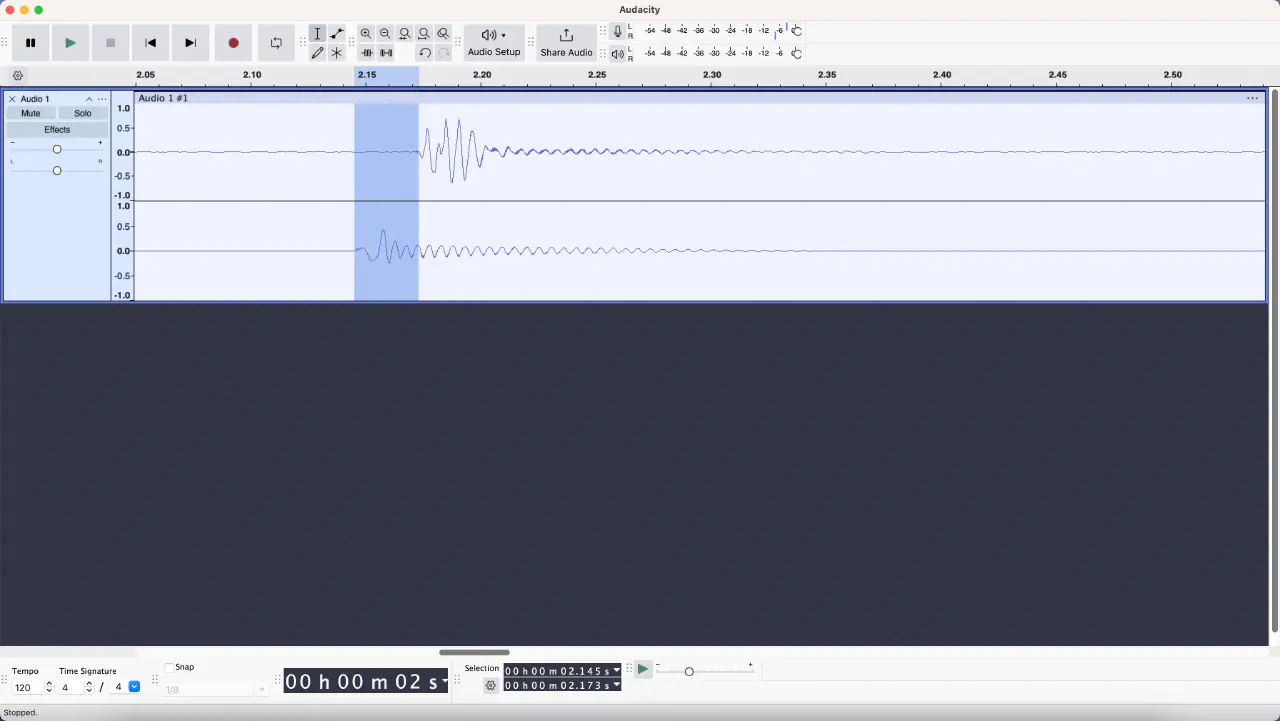1280x721 pixels.
Task: Trim audio outside selection
Action: pos(367,53)
